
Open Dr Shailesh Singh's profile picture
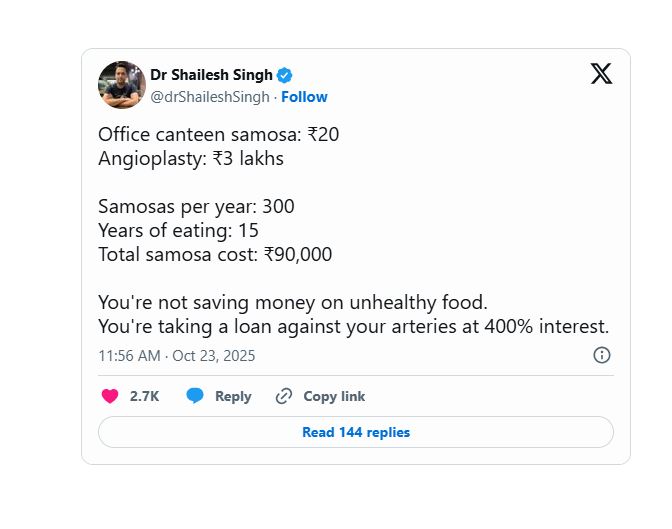(122, 85)
